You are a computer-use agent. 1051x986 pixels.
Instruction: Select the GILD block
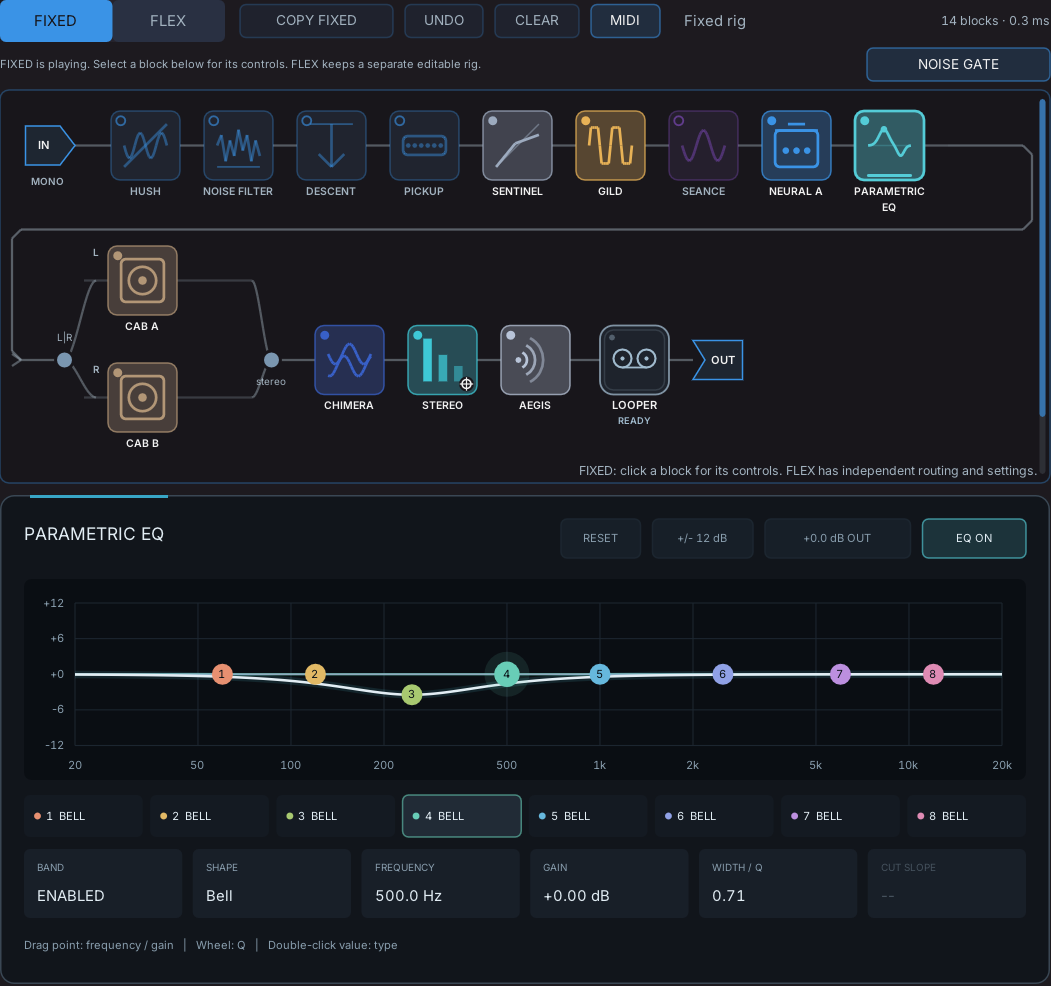coord(610,145)
